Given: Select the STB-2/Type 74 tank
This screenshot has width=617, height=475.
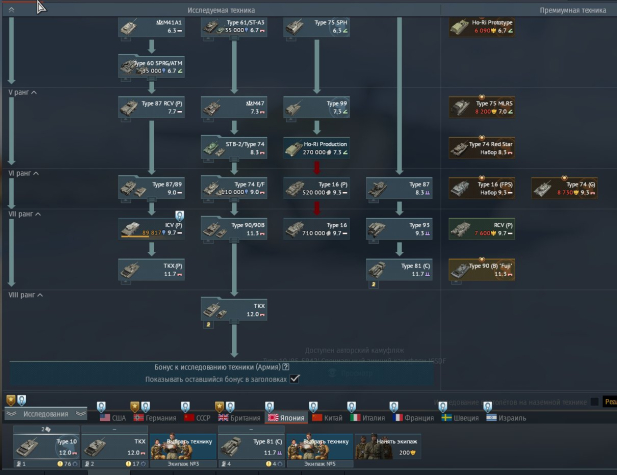Looking at the screenshot, I should 233,147.
